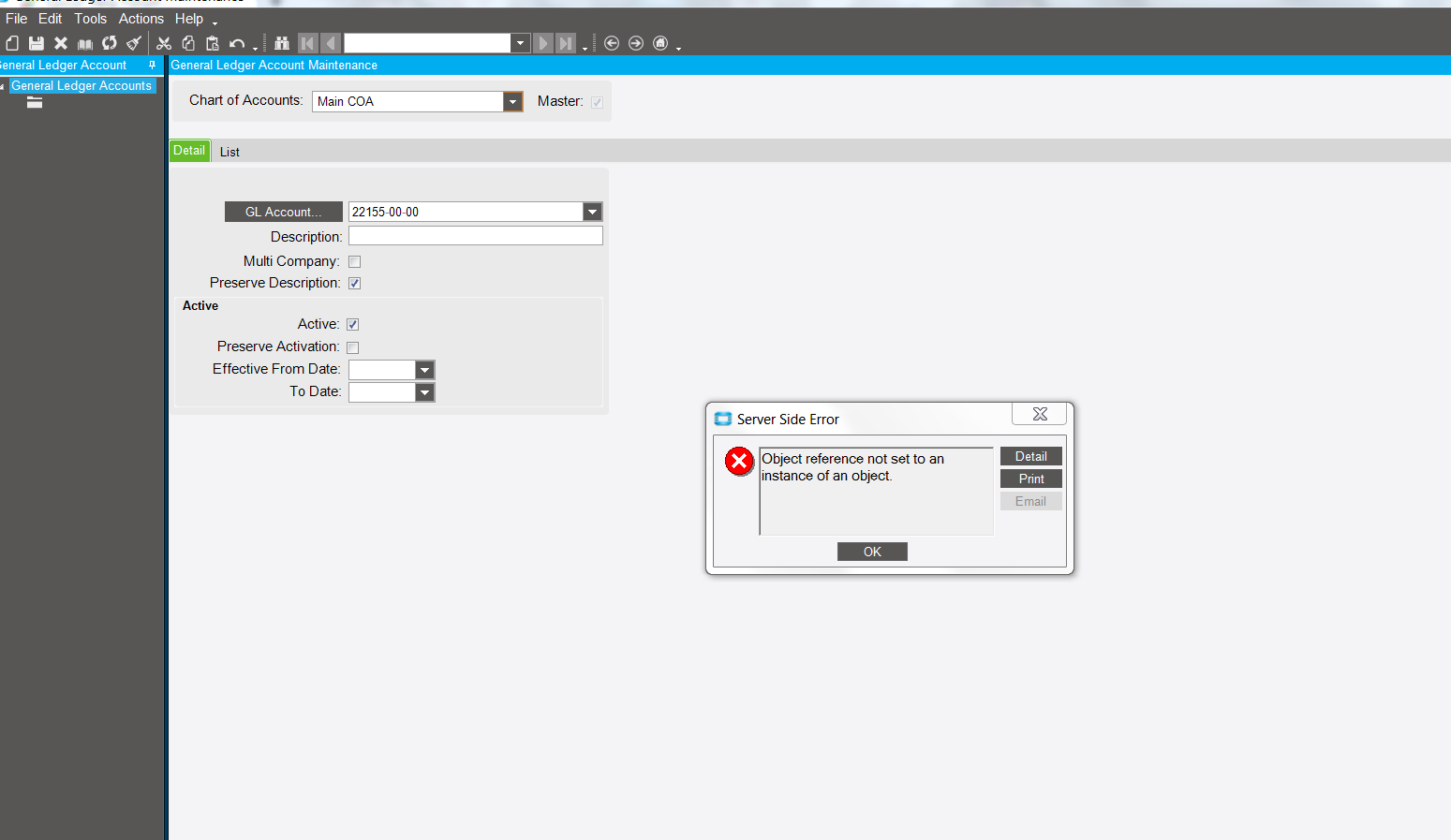Click the To Date input field

click(382, 392)
